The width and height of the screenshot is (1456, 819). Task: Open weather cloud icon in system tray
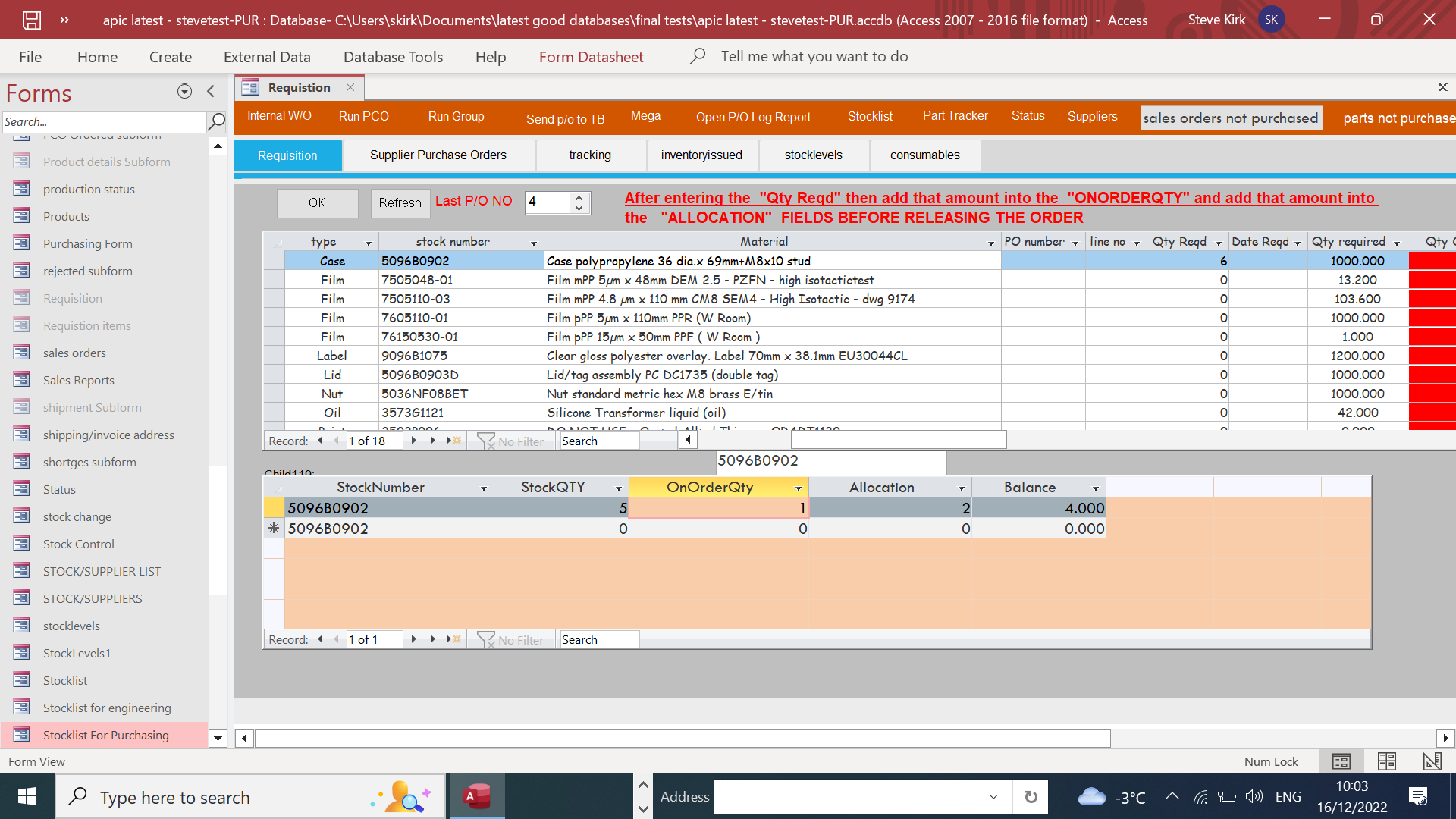coord(1091,797)
